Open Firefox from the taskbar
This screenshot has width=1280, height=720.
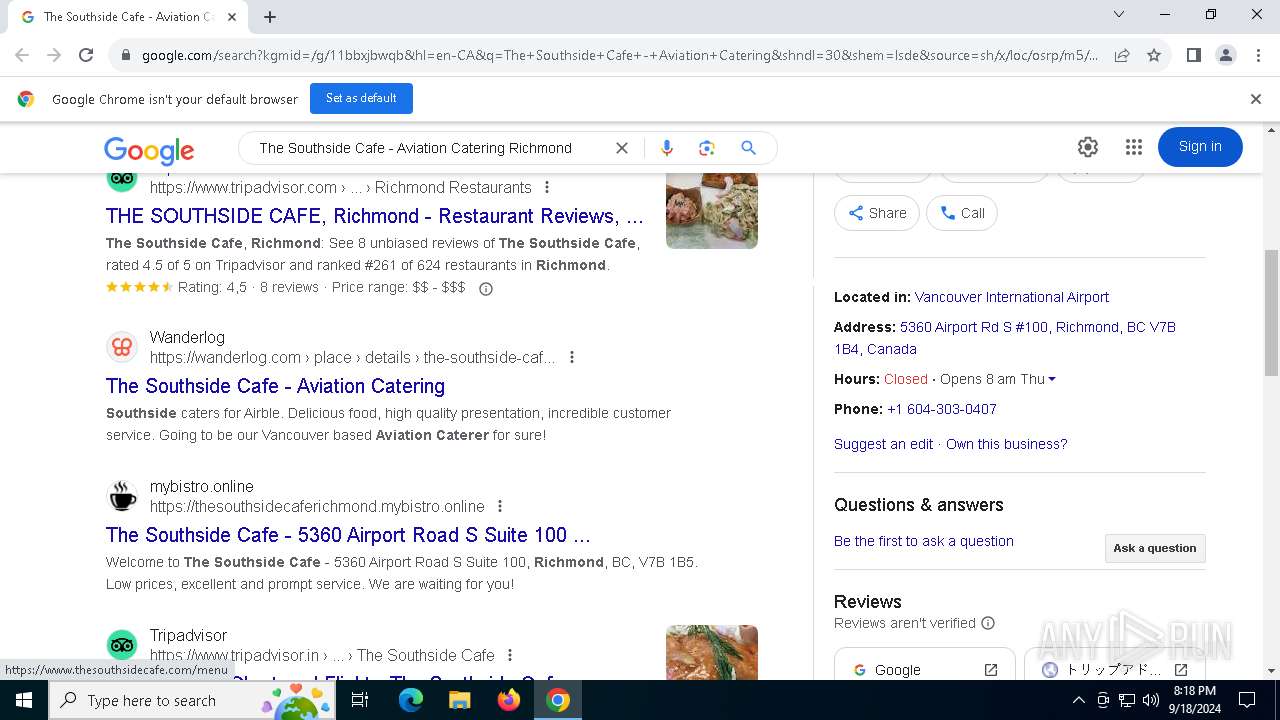coord(509,700)
